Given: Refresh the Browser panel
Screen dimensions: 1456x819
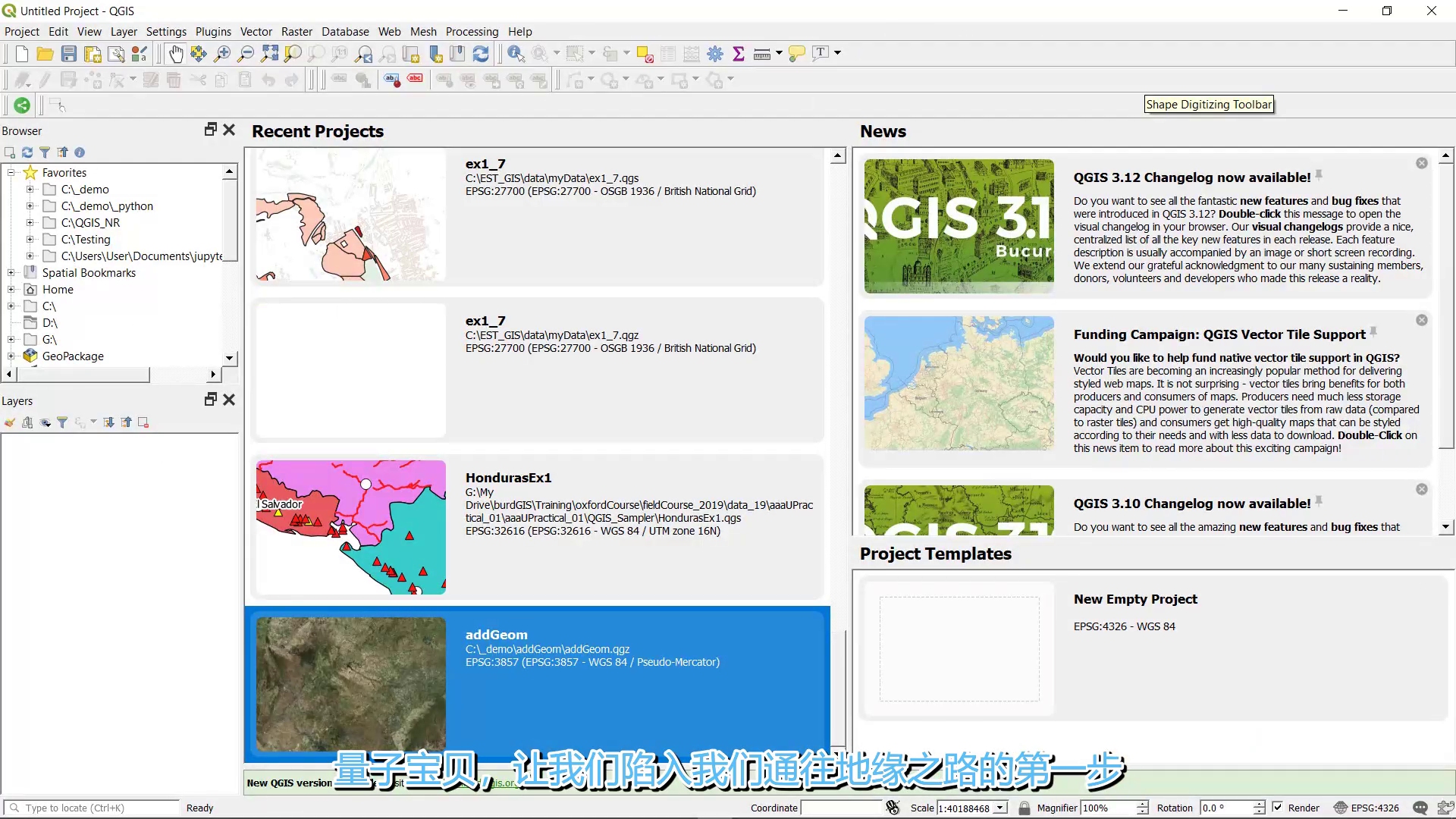Looking at the screenshot, I should tap(27, 152).
